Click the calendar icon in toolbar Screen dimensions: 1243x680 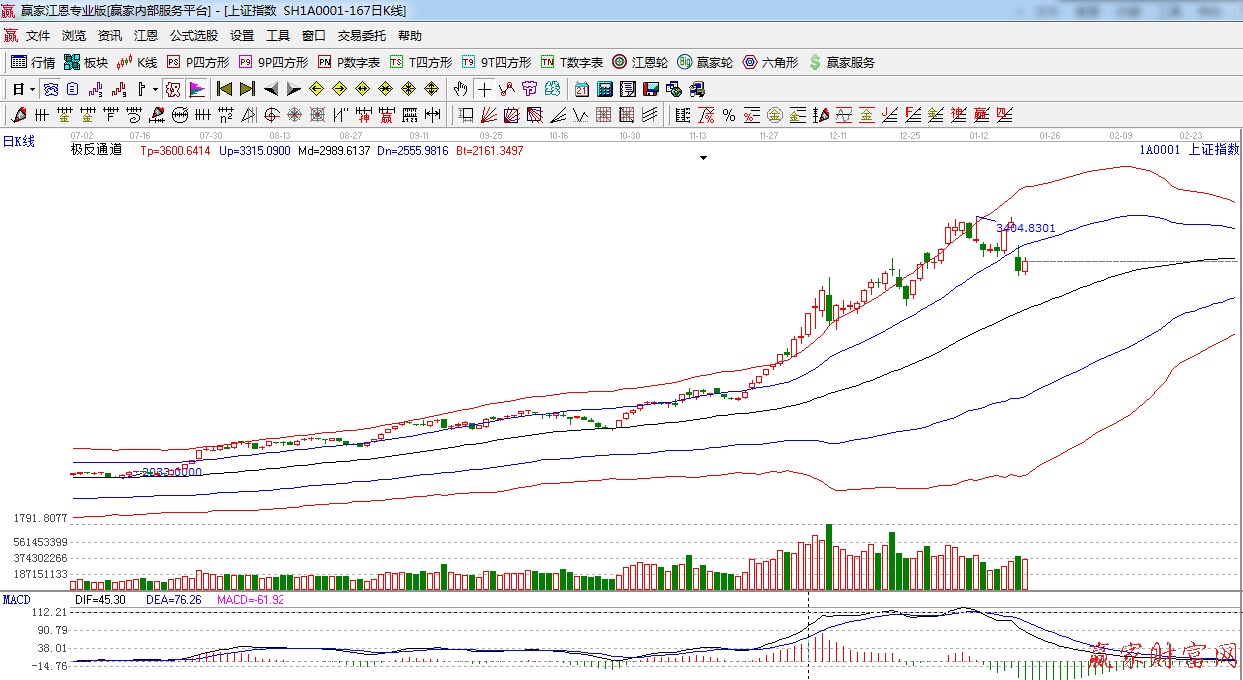[581, 89]
